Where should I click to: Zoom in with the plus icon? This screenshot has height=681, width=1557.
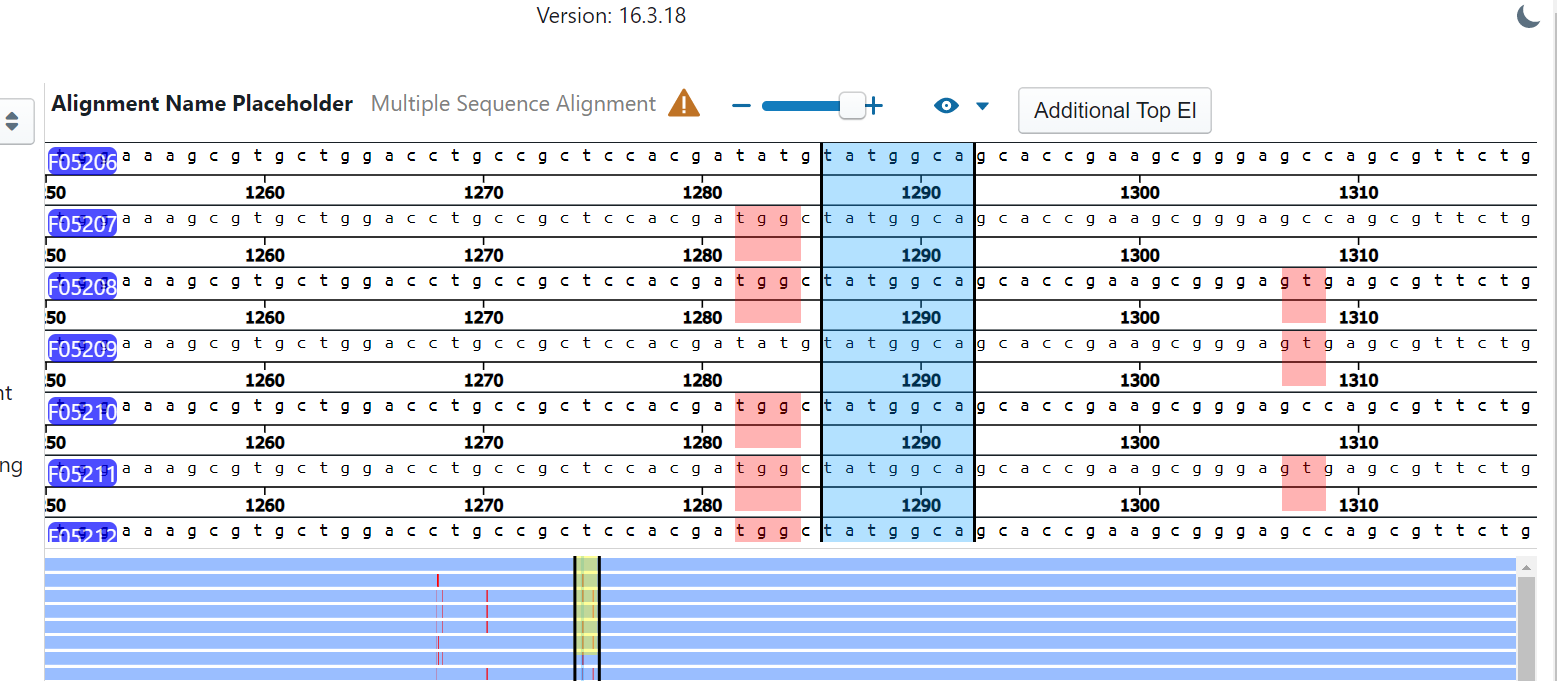pyautogui.click(x=874, y=105)
